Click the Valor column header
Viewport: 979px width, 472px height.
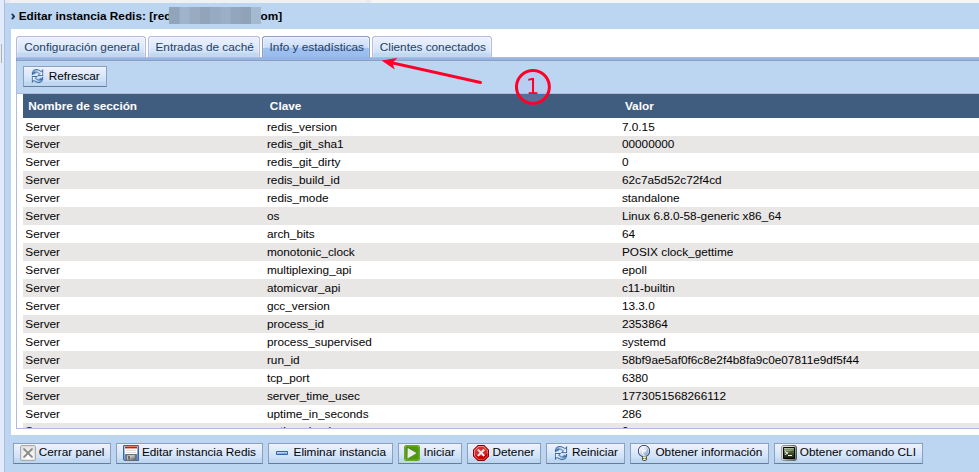[x=639, y=106]
